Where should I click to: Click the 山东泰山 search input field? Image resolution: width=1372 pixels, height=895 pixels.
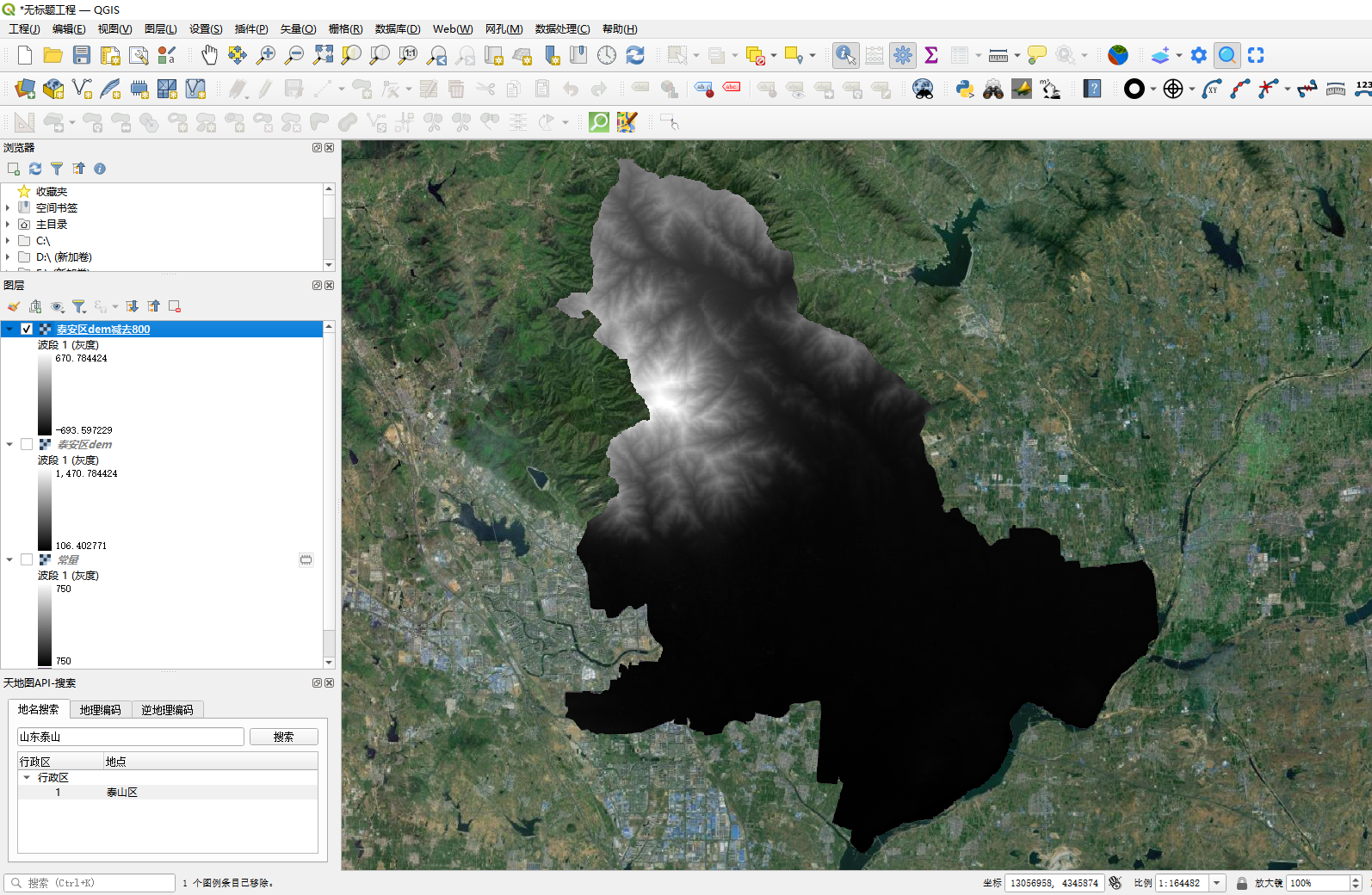click(x=131, y=737)
